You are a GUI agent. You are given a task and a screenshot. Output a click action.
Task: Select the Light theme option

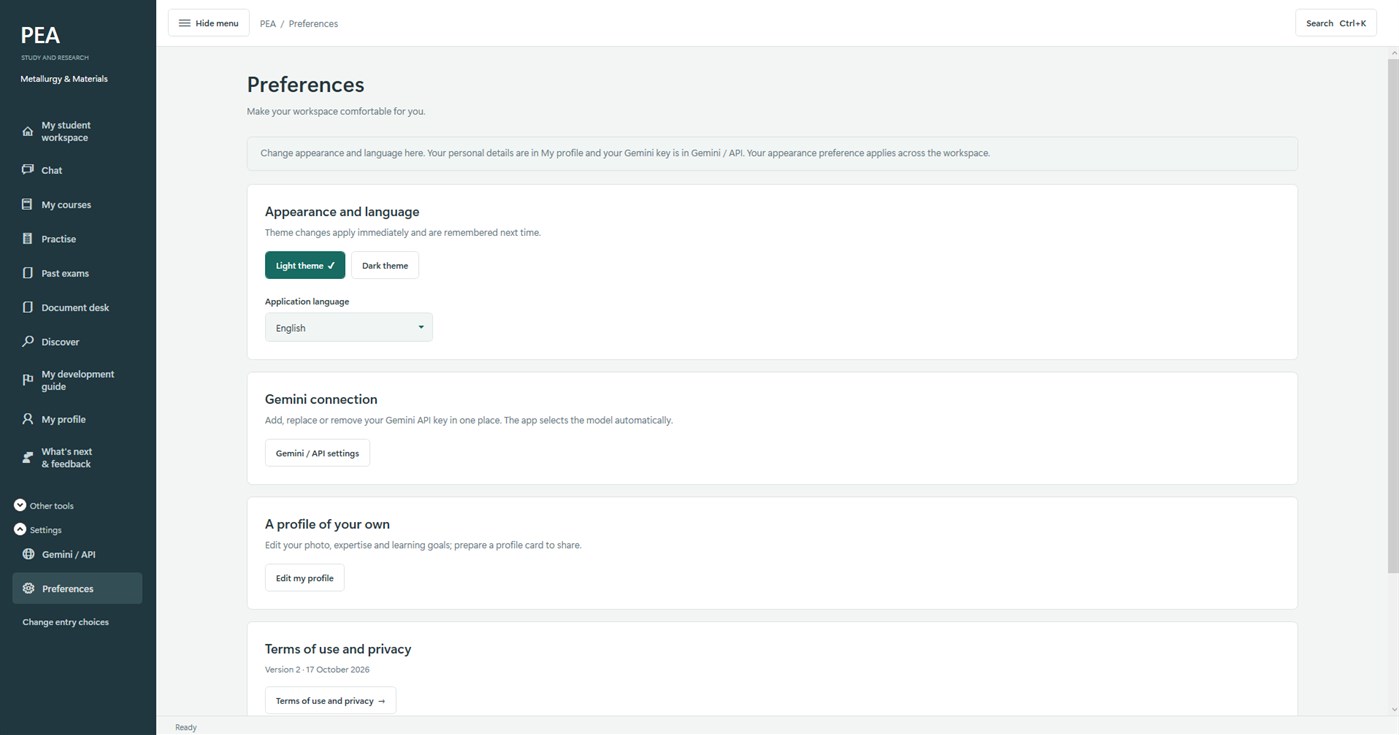(305, 265)
